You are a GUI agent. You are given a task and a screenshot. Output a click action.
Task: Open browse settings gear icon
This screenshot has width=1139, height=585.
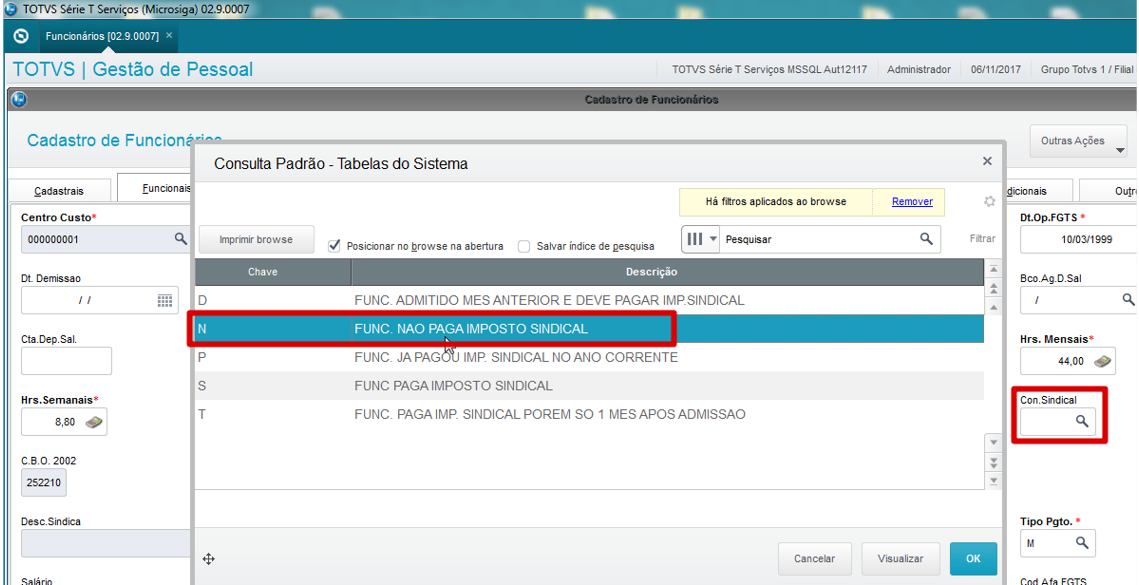point(989,201)
